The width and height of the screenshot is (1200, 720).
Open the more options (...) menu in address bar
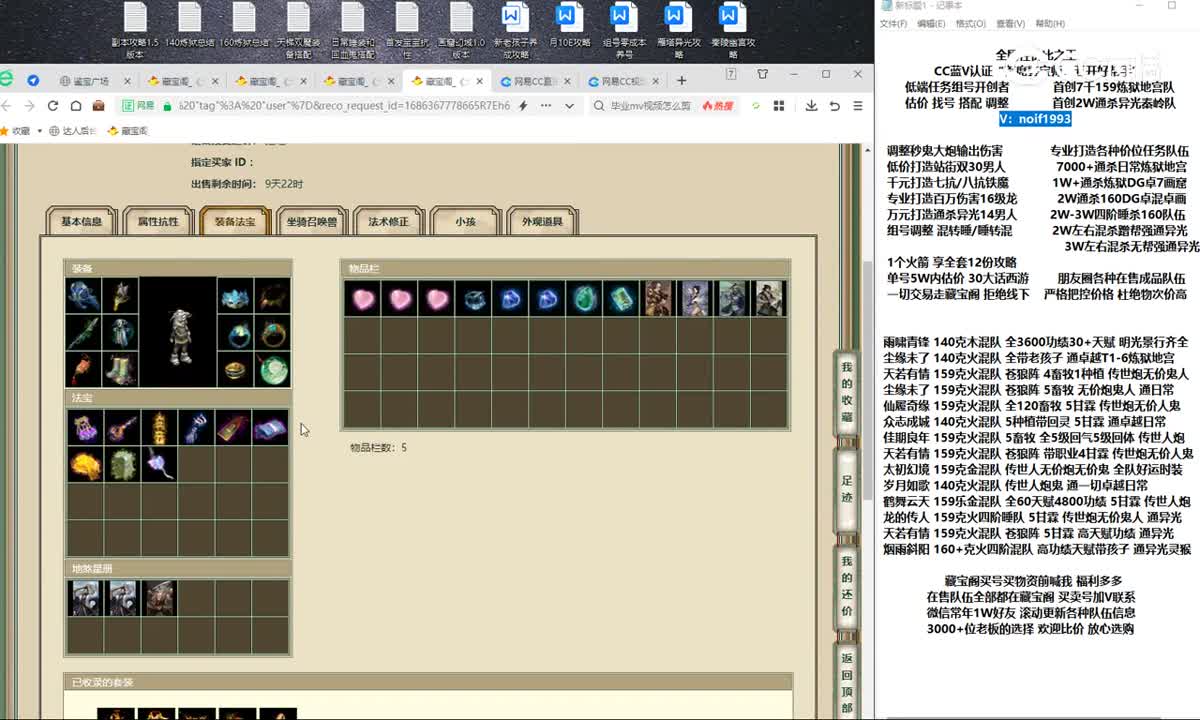click(546, 106)
